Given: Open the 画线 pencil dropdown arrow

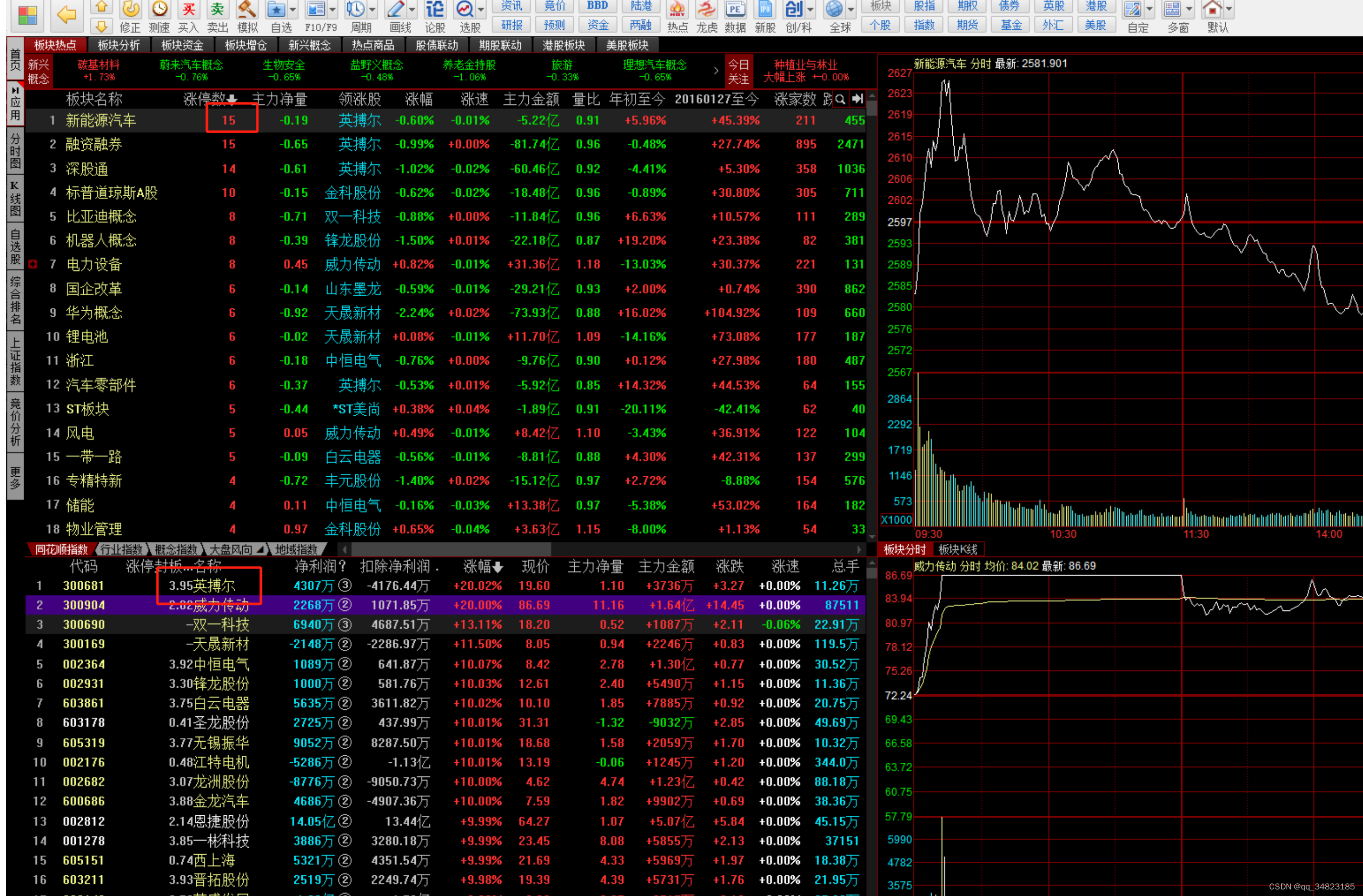Looking at the screenshot, I should tap(412, 10).
